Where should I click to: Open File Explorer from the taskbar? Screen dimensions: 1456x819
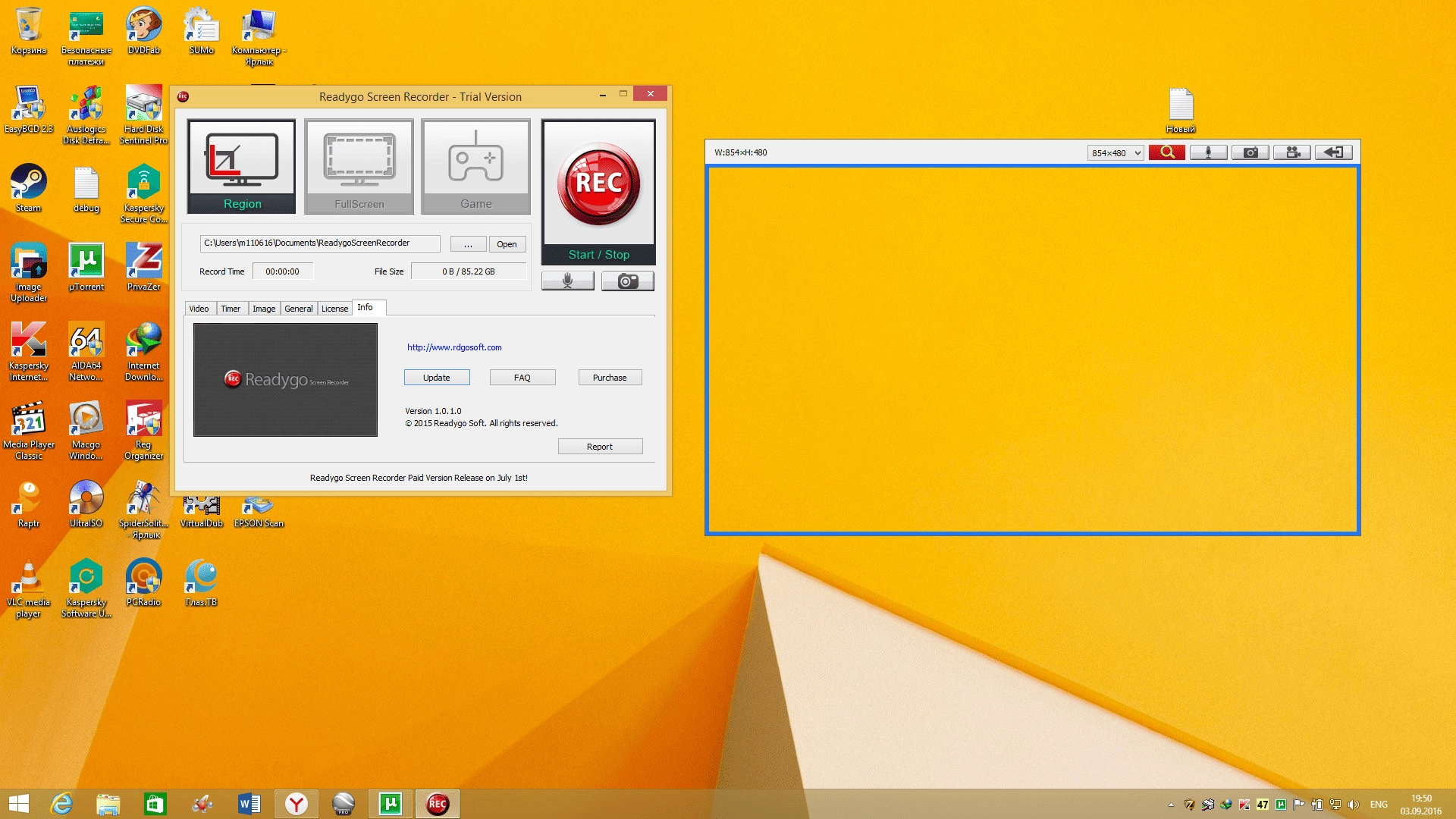coord(108,804)
